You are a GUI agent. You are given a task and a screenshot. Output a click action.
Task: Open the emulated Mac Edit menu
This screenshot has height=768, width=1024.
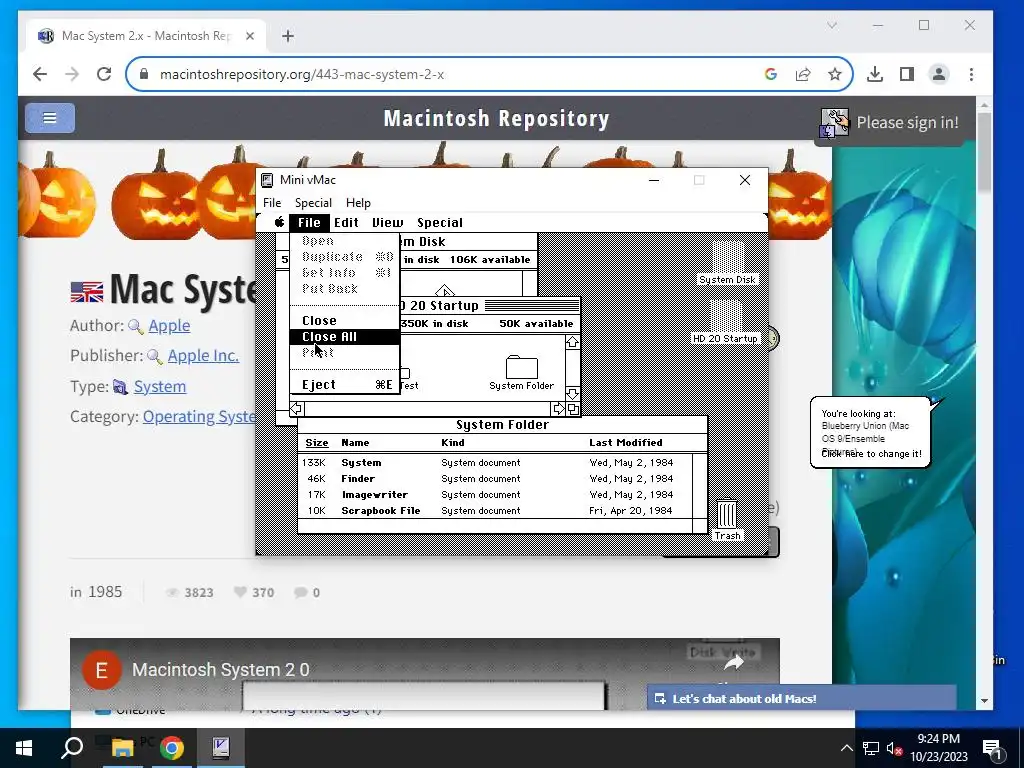coord(346,222)
